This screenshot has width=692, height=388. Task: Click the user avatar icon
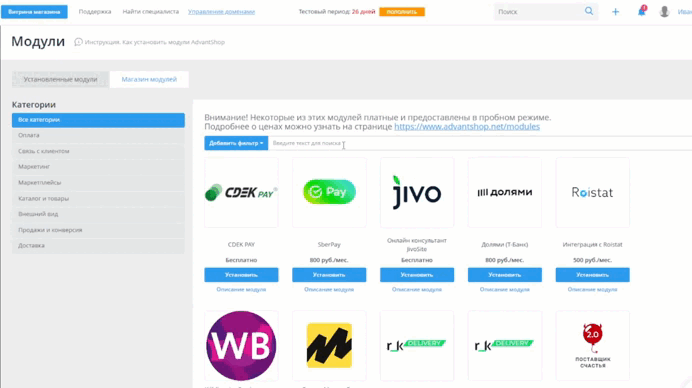664,12
